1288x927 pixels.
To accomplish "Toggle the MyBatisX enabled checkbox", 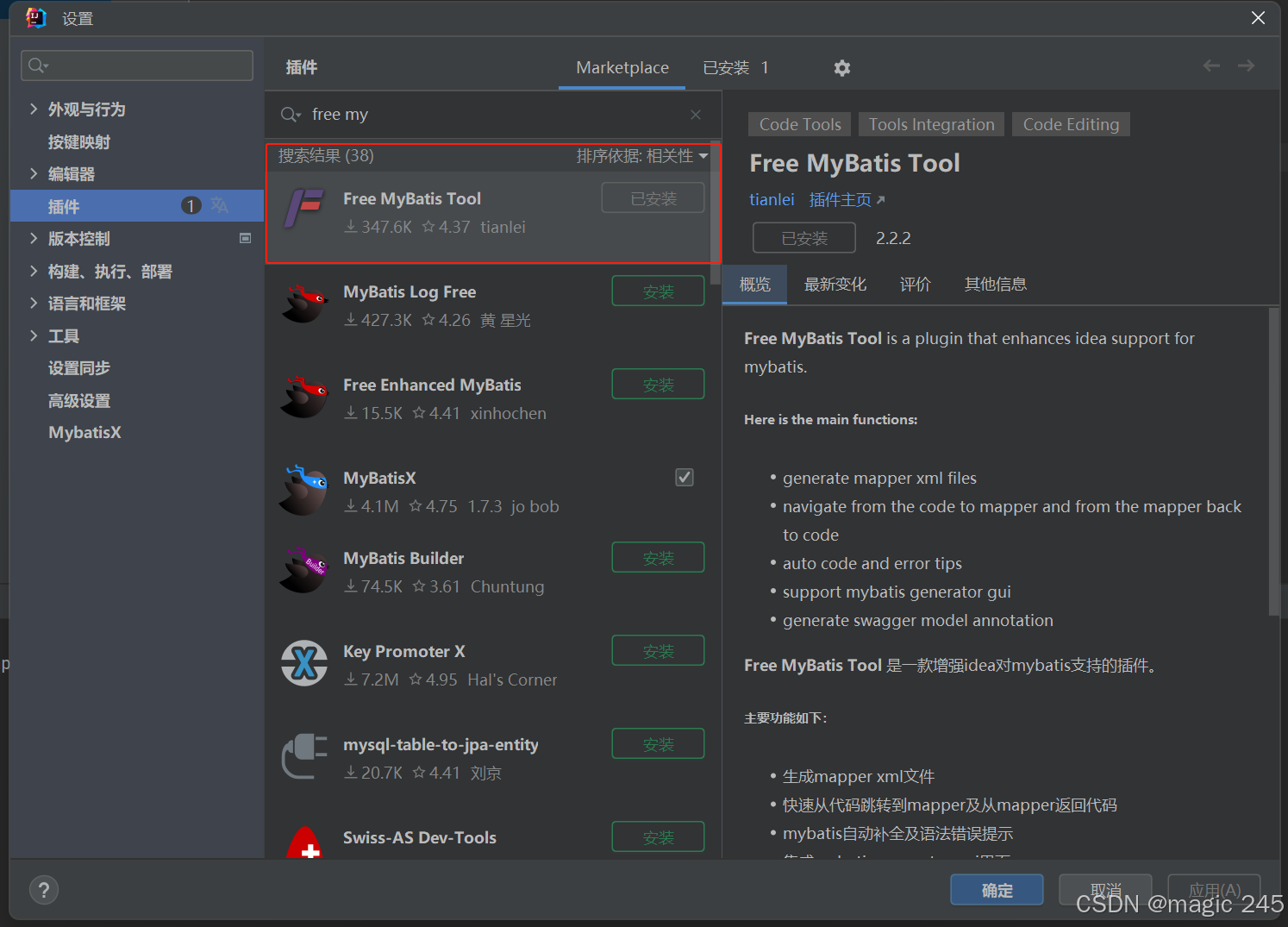I will coord(685,477).
